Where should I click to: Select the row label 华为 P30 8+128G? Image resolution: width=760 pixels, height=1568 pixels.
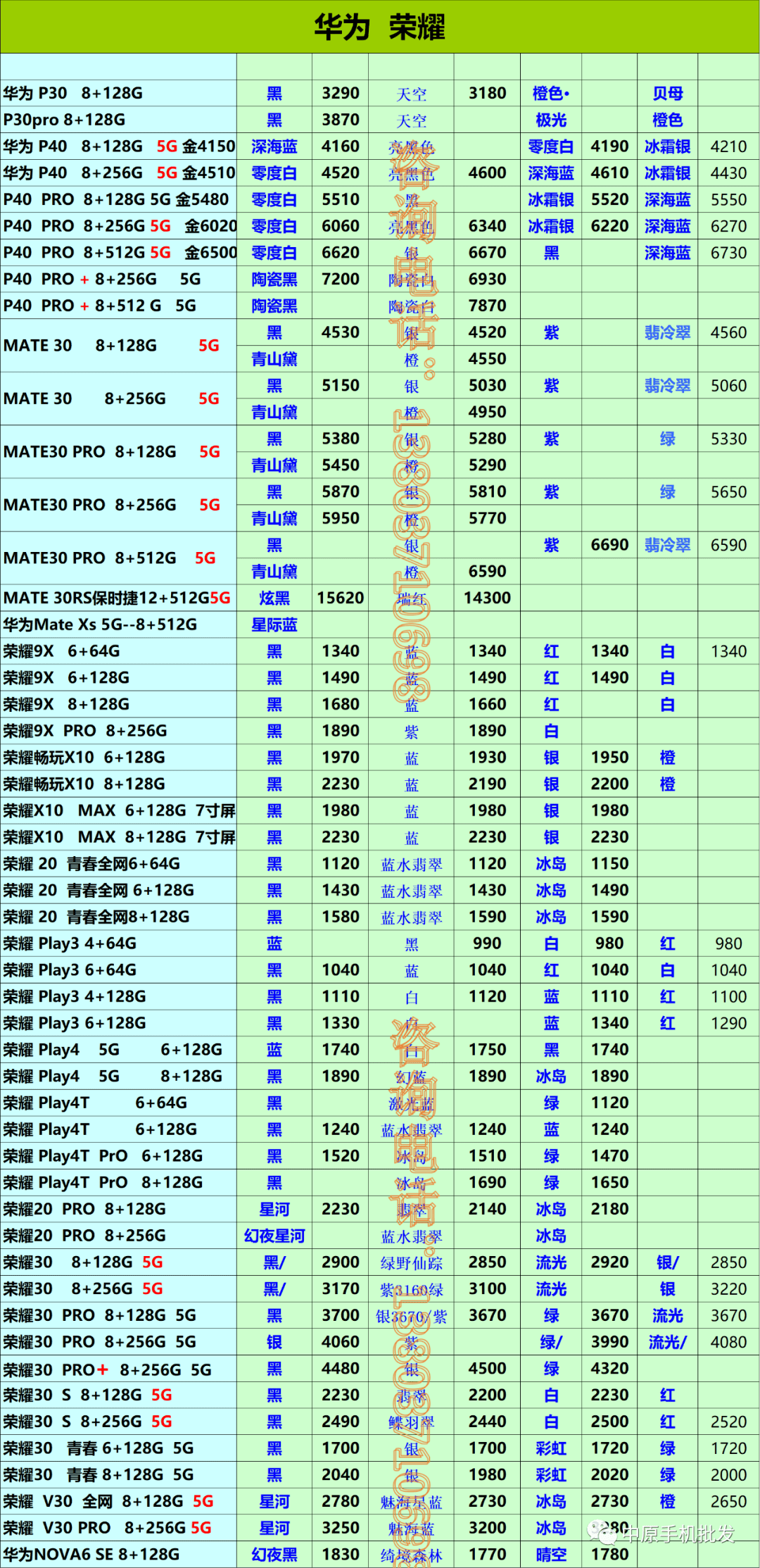(x=73, y=94)
